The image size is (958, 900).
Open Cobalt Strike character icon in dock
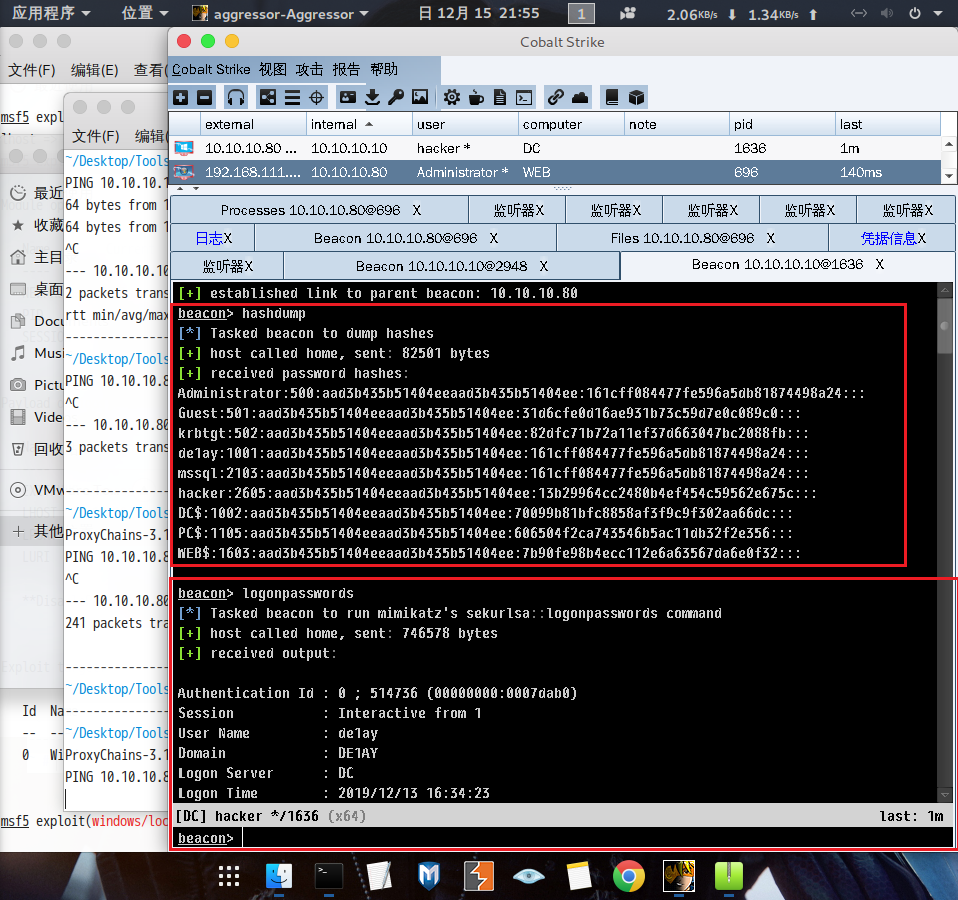pyautogui.click(x=679, y=876)
